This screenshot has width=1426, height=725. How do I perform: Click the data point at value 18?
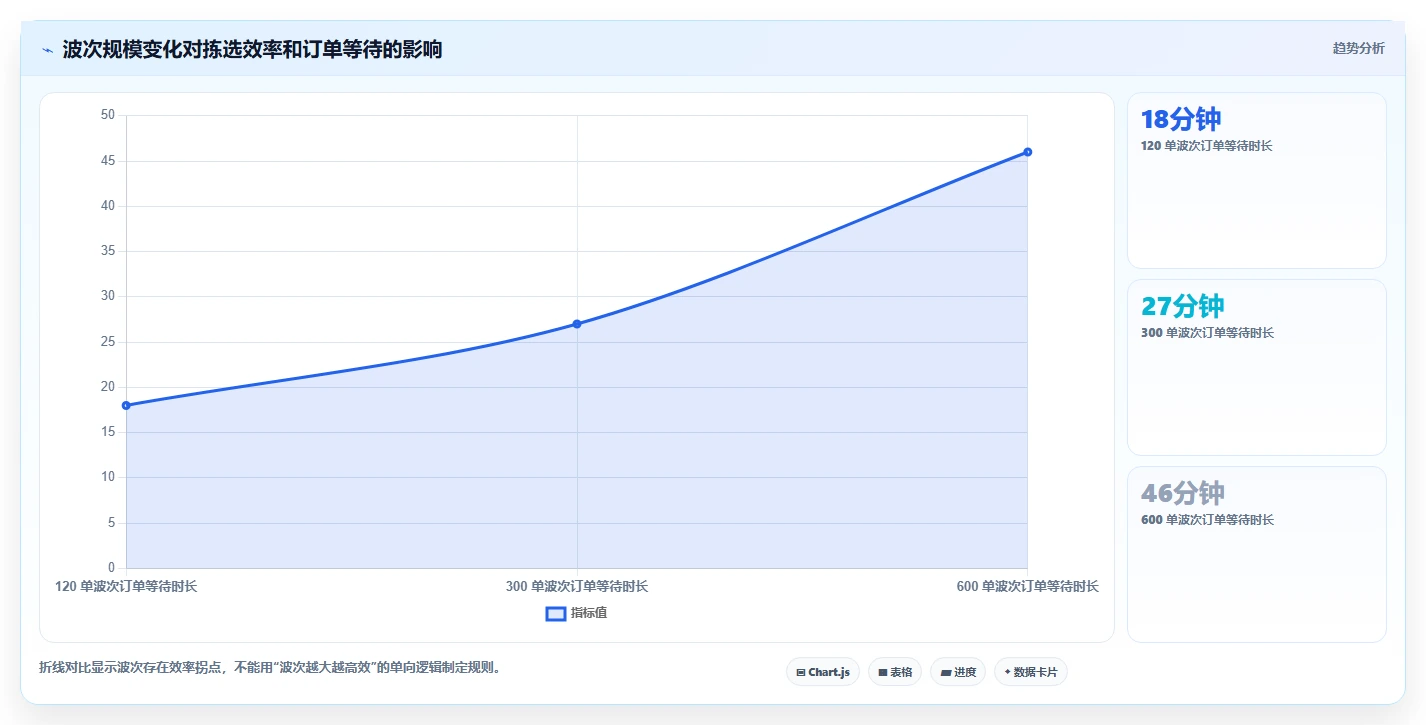click(126, 405)
